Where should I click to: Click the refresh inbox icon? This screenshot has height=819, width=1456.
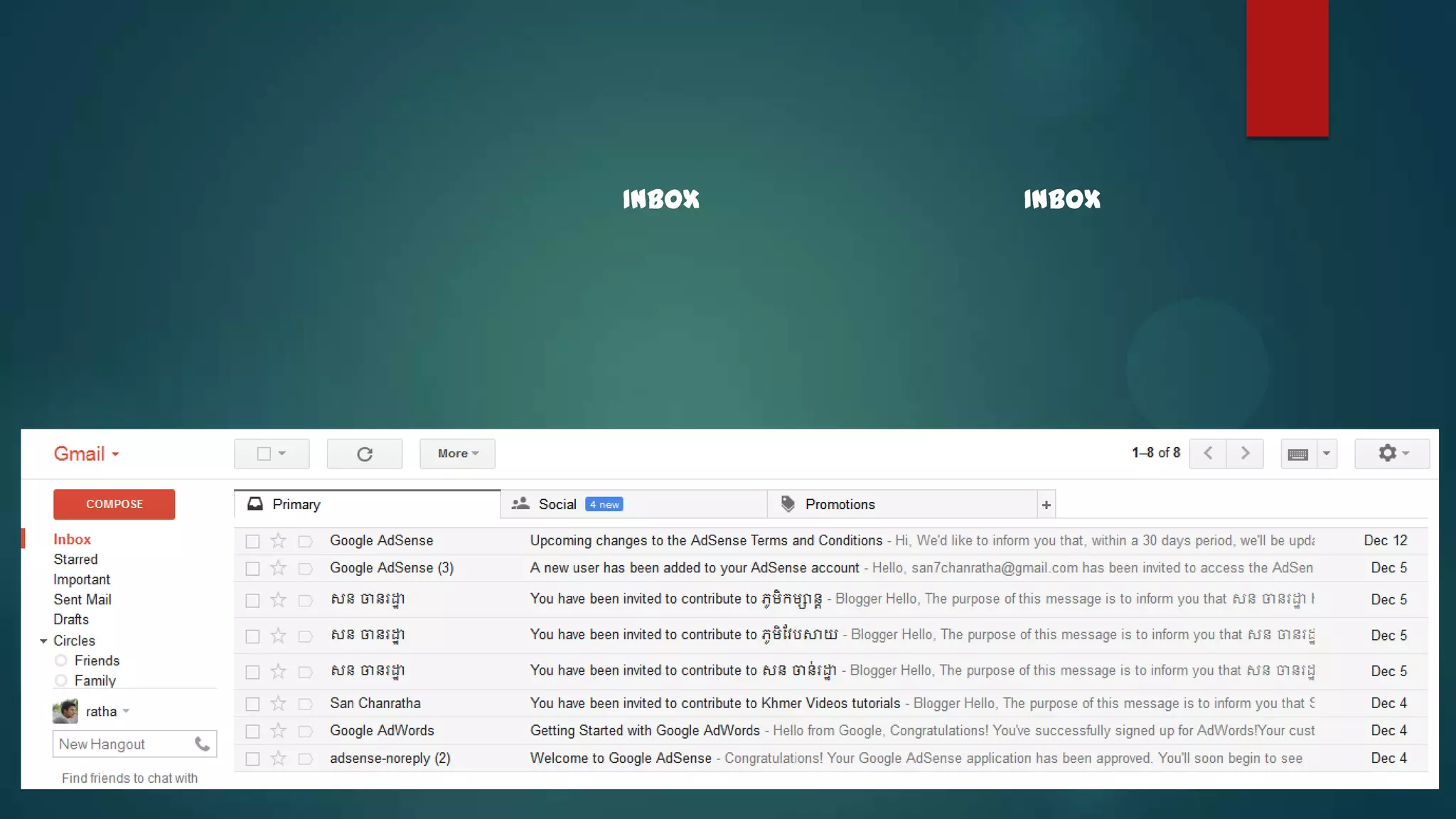365,454
